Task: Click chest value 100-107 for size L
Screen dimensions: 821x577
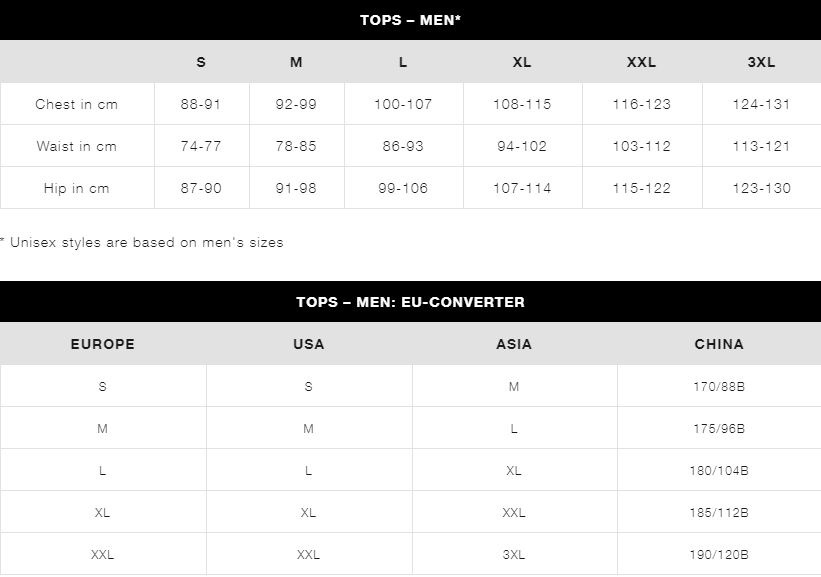Action: click(403, 104)
